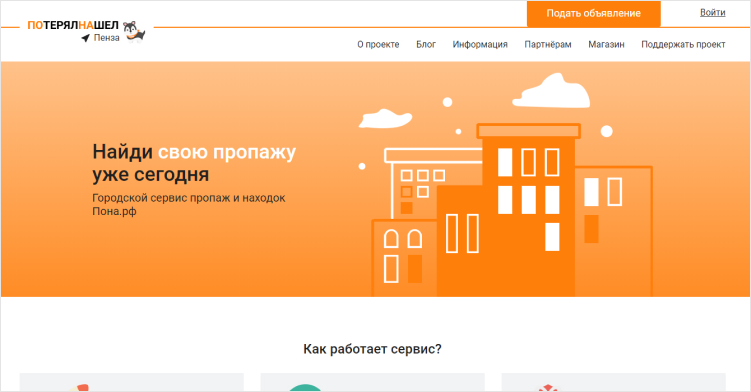This screenshot has width=751, height=392.
Task: Change the city Пенза
Action: (106, 38)
